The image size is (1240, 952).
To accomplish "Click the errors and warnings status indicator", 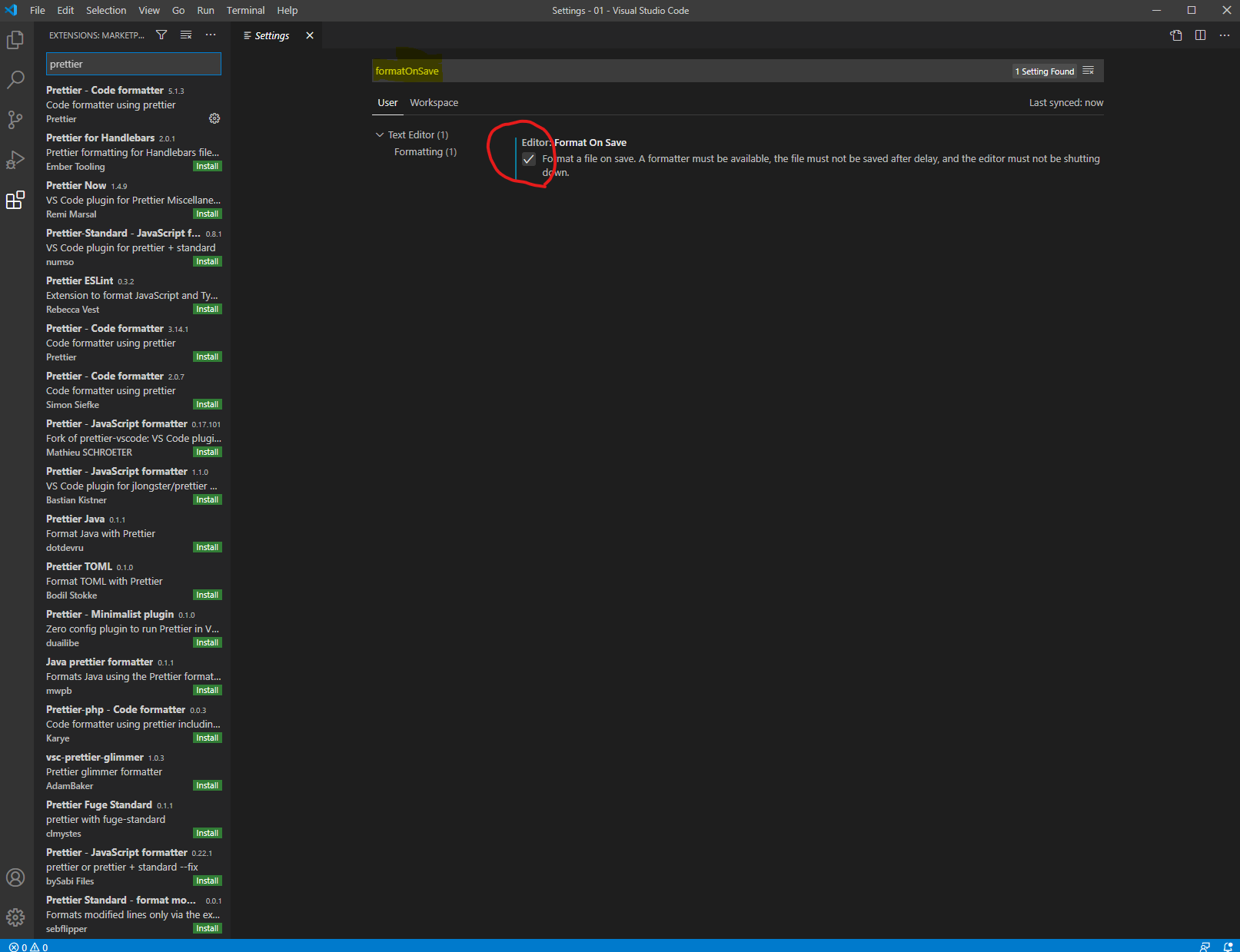I will point(28,947).
